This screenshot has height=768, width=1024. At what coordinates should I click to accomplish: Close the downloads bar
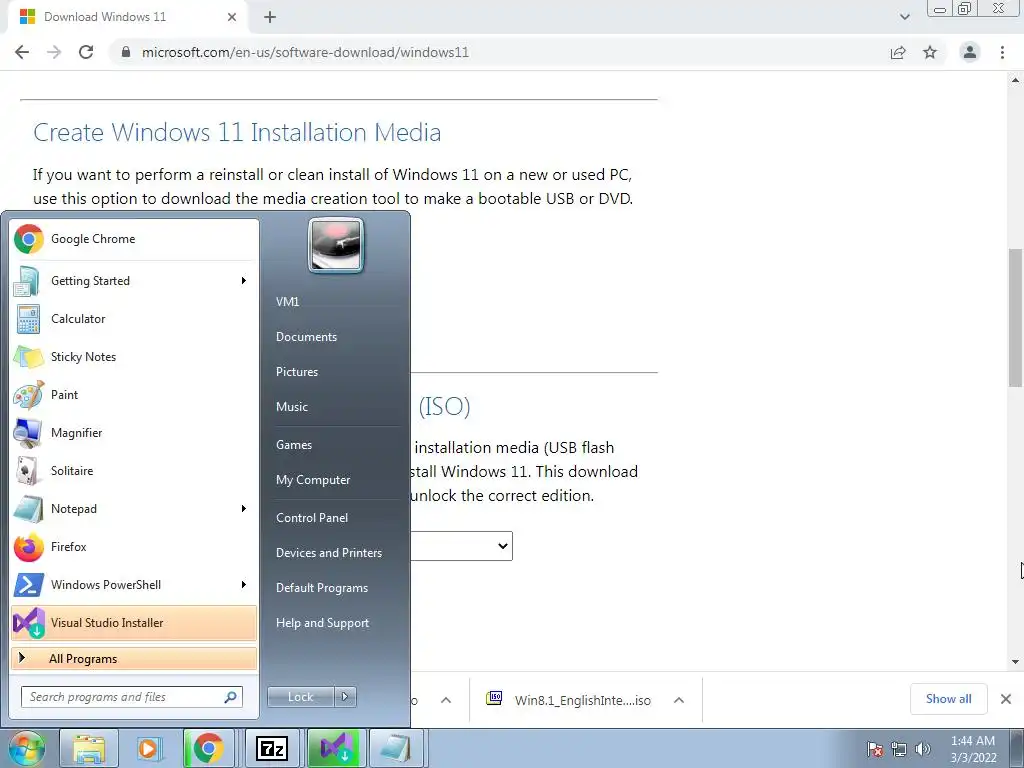point(1006,699)
